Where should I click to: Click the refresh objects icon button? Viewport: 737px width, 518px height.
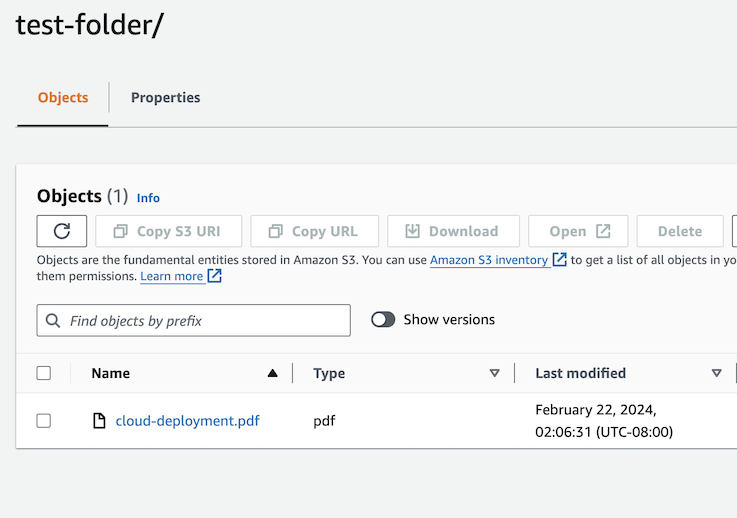(x=62, y=231)
